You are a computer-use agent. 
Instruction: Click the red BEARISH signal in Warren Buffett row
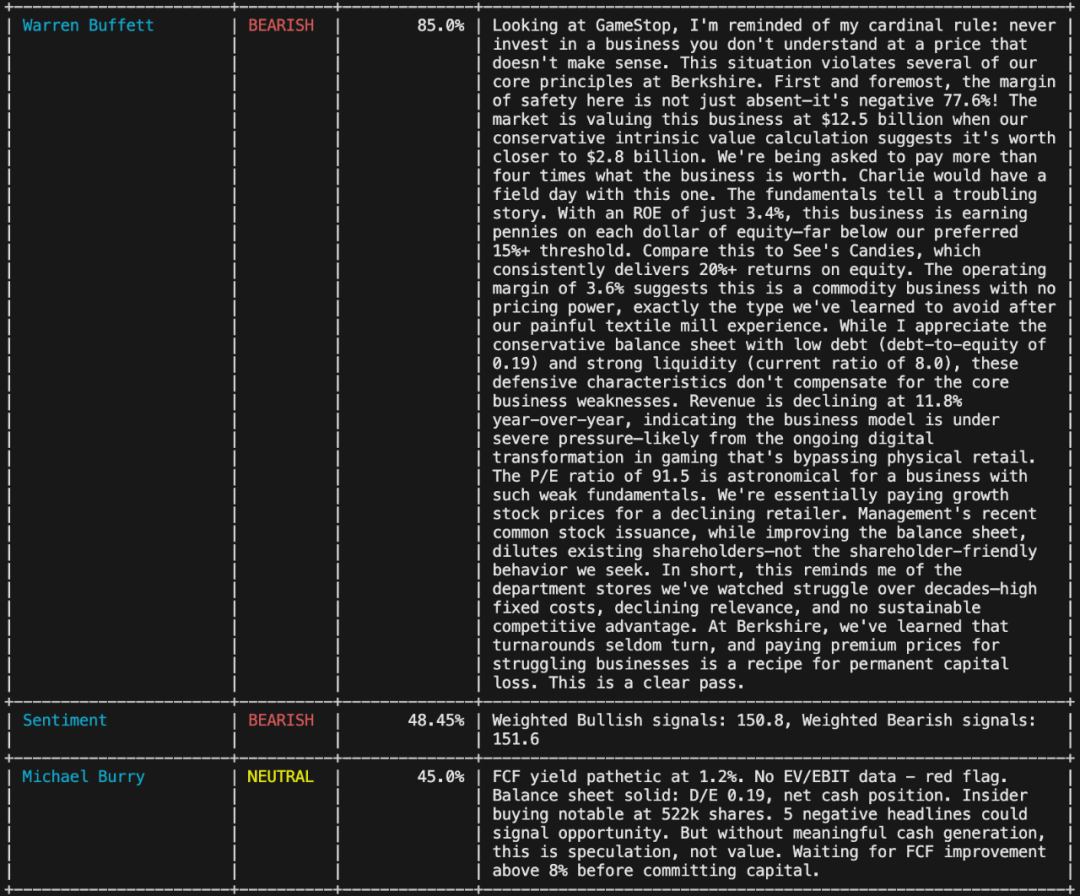[x=281, y=25]
